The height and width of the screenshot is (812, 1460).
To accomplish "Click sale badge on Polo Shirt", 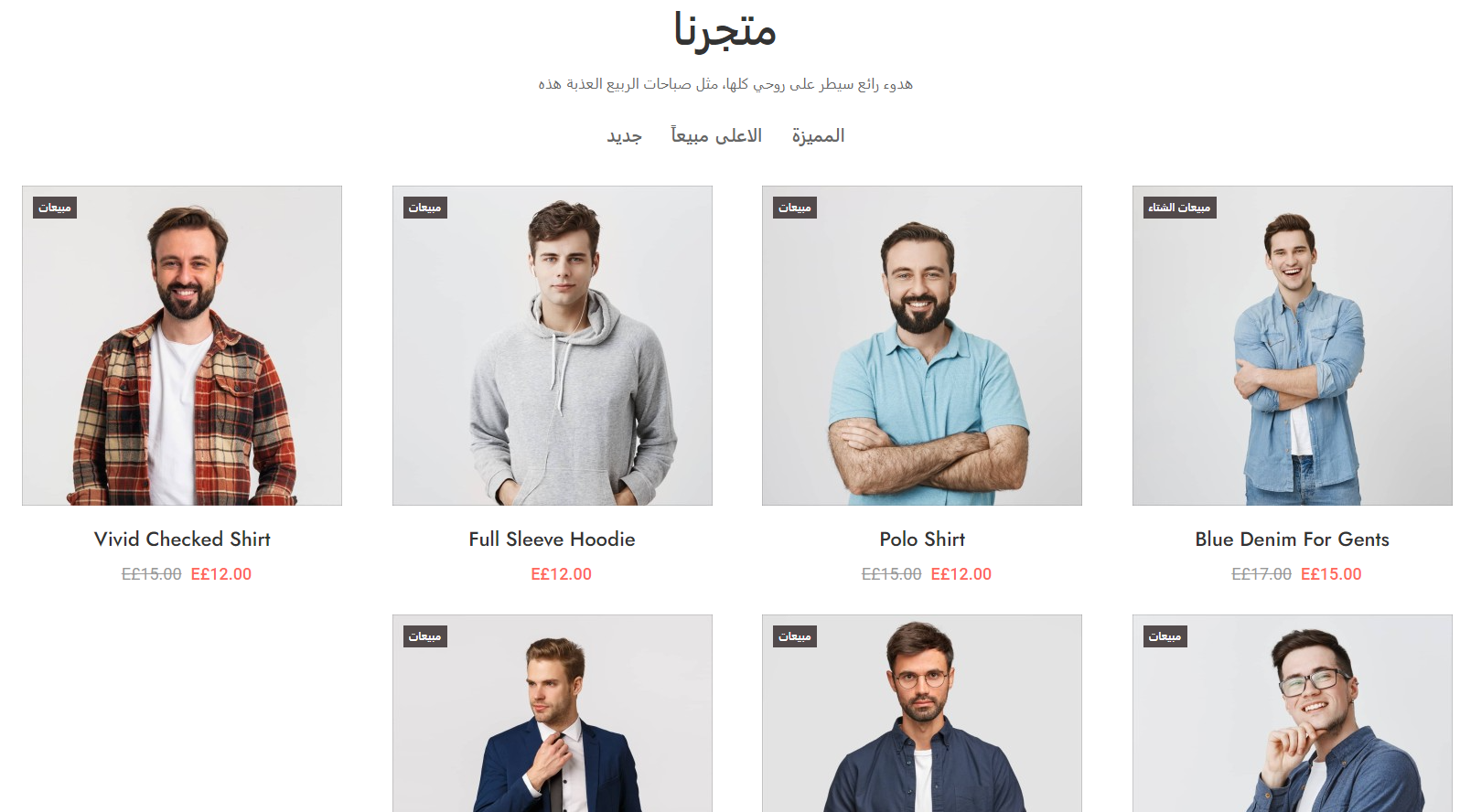I will (795, 208).
